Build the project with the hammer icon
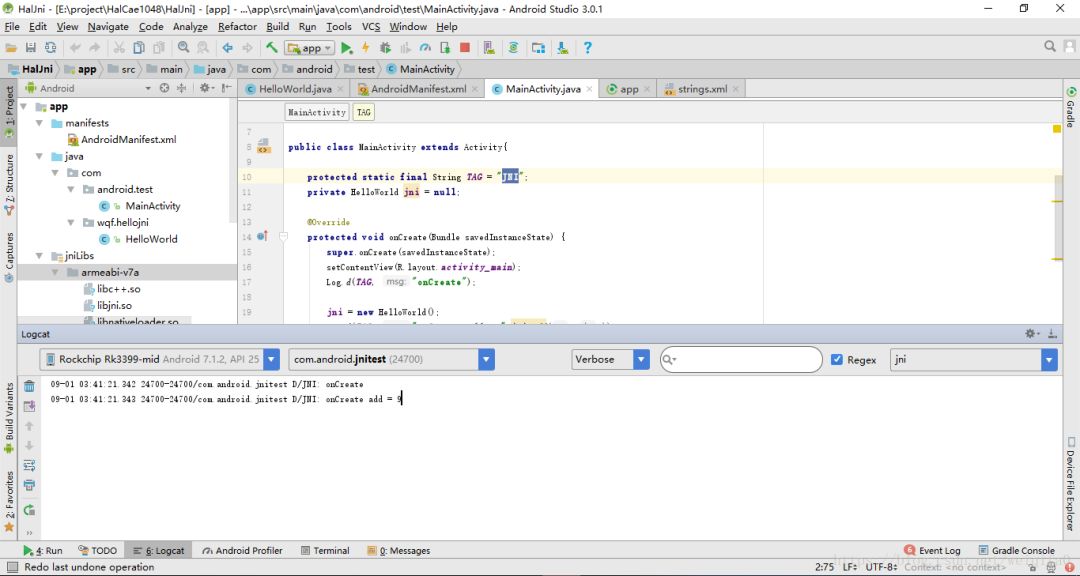This screenshot has width=1080, height=576. coord(272,48)
